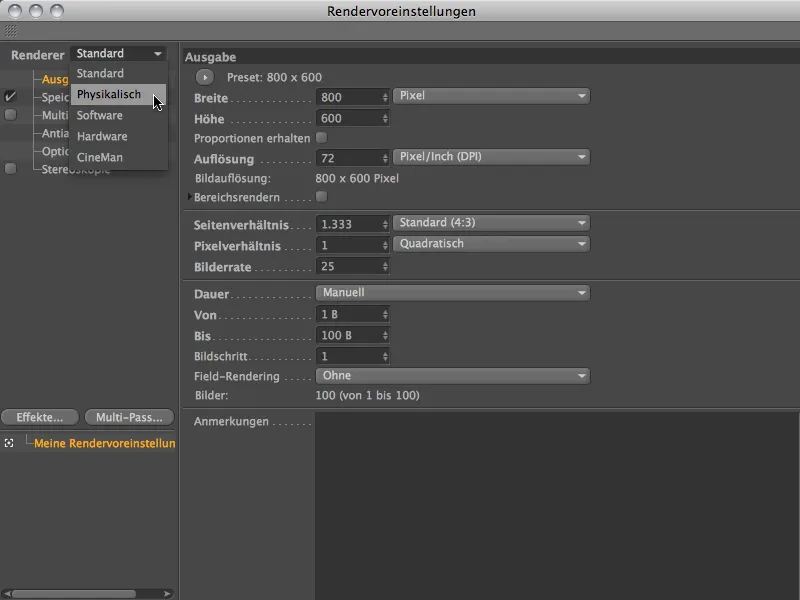This screenshot has height=600, width=800.
Task: Click the Bilderrate value field
Action: coord(348,266)
